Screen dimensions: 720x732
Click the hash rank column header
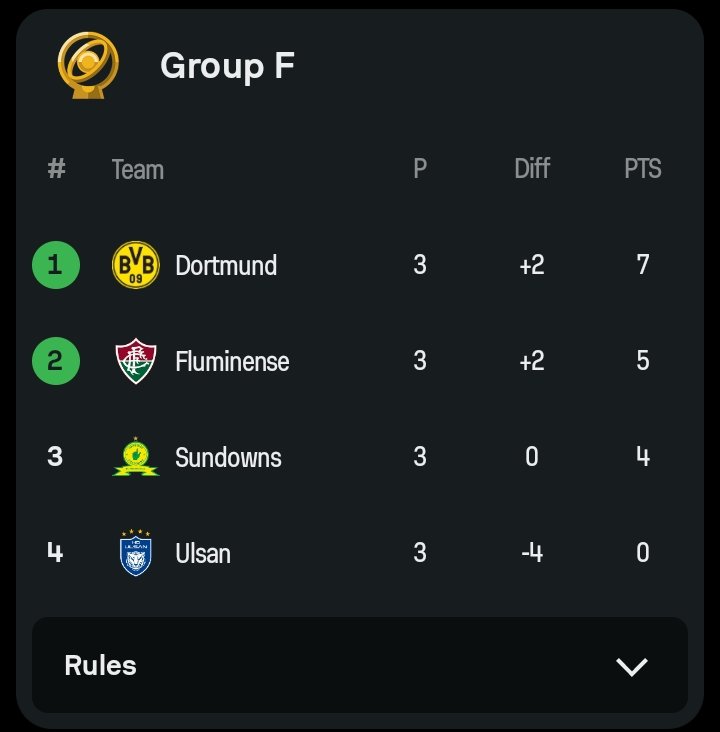[x=56, y=169]
